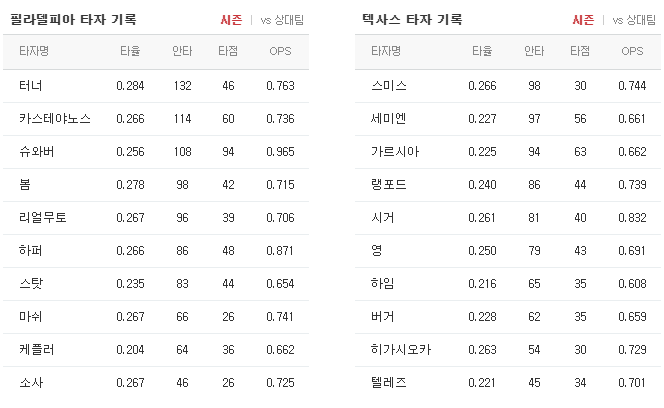The height and width of the screenshot is (408, 664).
Task: Switch Texas table to vs 상대팀
Action: click(634, 20)
